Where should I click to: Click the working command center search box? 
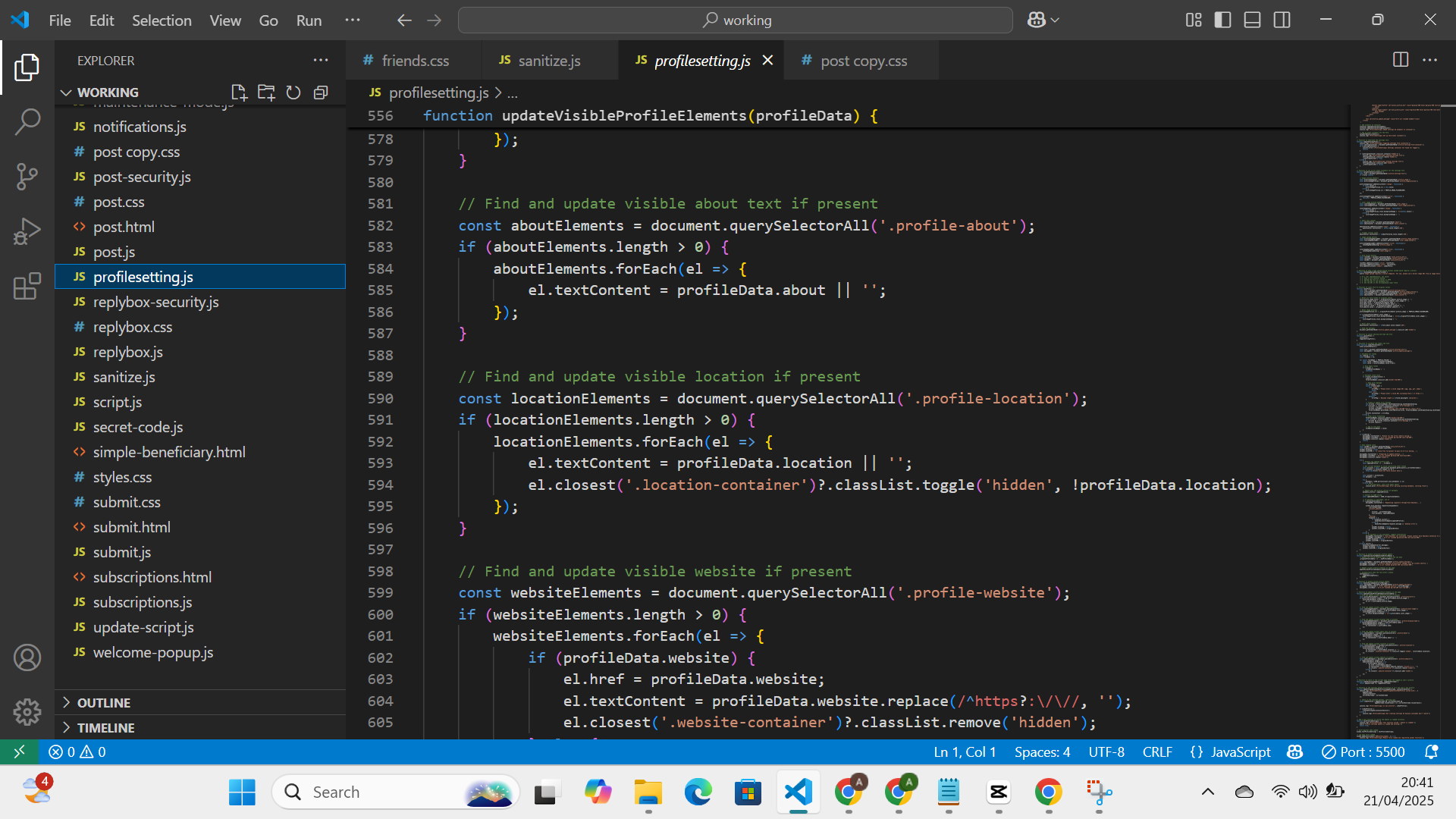(735, 20)
